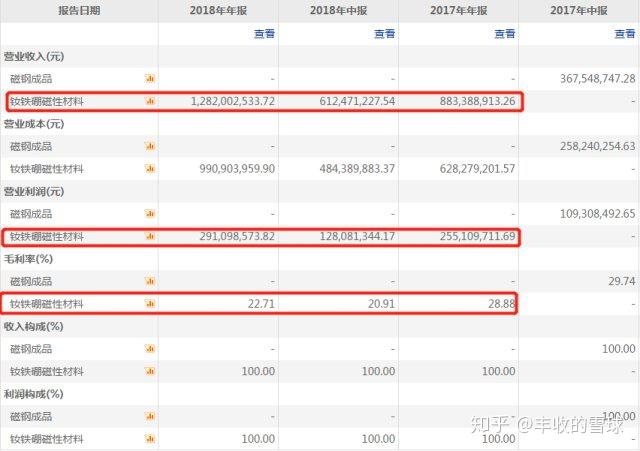
Task: Open chart icon for 磁钢成品 under 营业利润
Action: pos(150,213)
